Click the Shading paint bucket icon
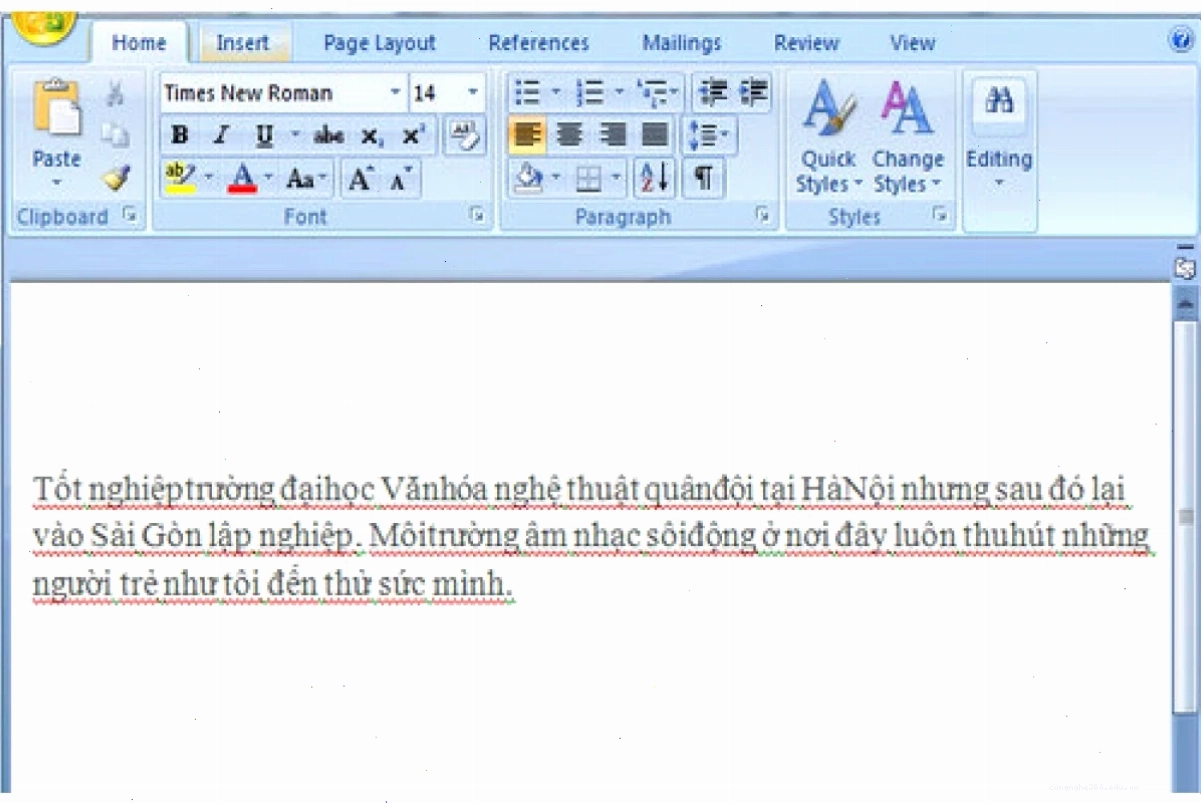This screenshot has width=1201, height=804. (529, 179)
